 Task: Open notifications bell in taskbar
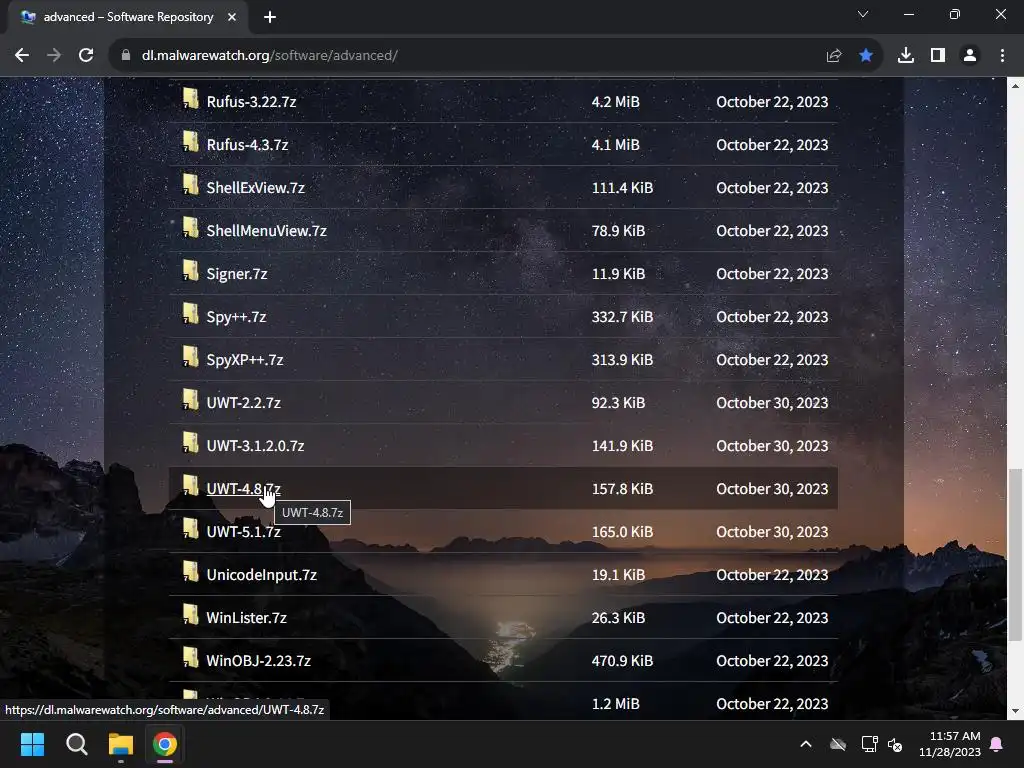(997, 744)
